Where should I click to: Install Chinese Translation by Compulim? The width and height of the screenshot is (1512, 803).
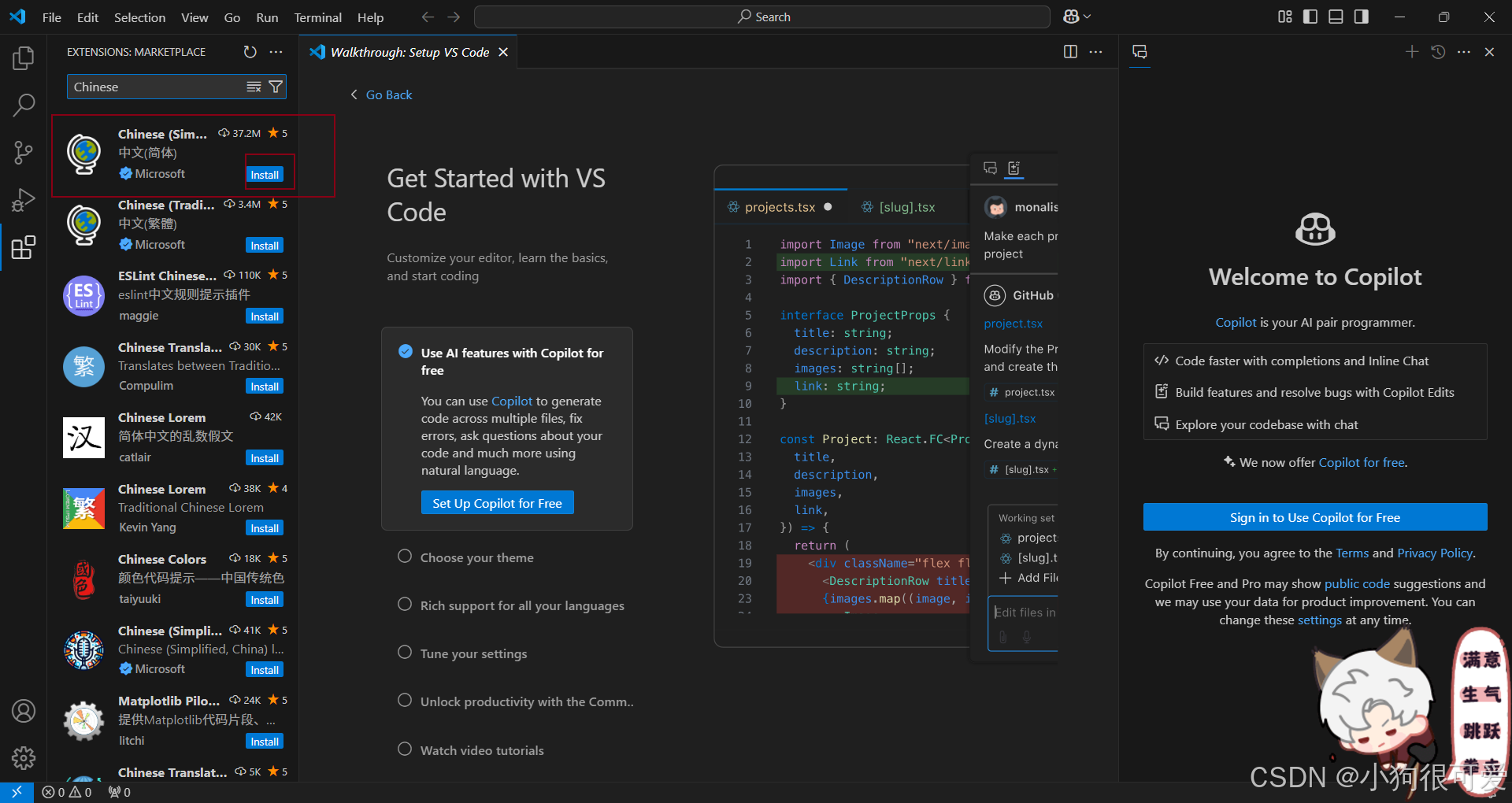coord(265,387)
